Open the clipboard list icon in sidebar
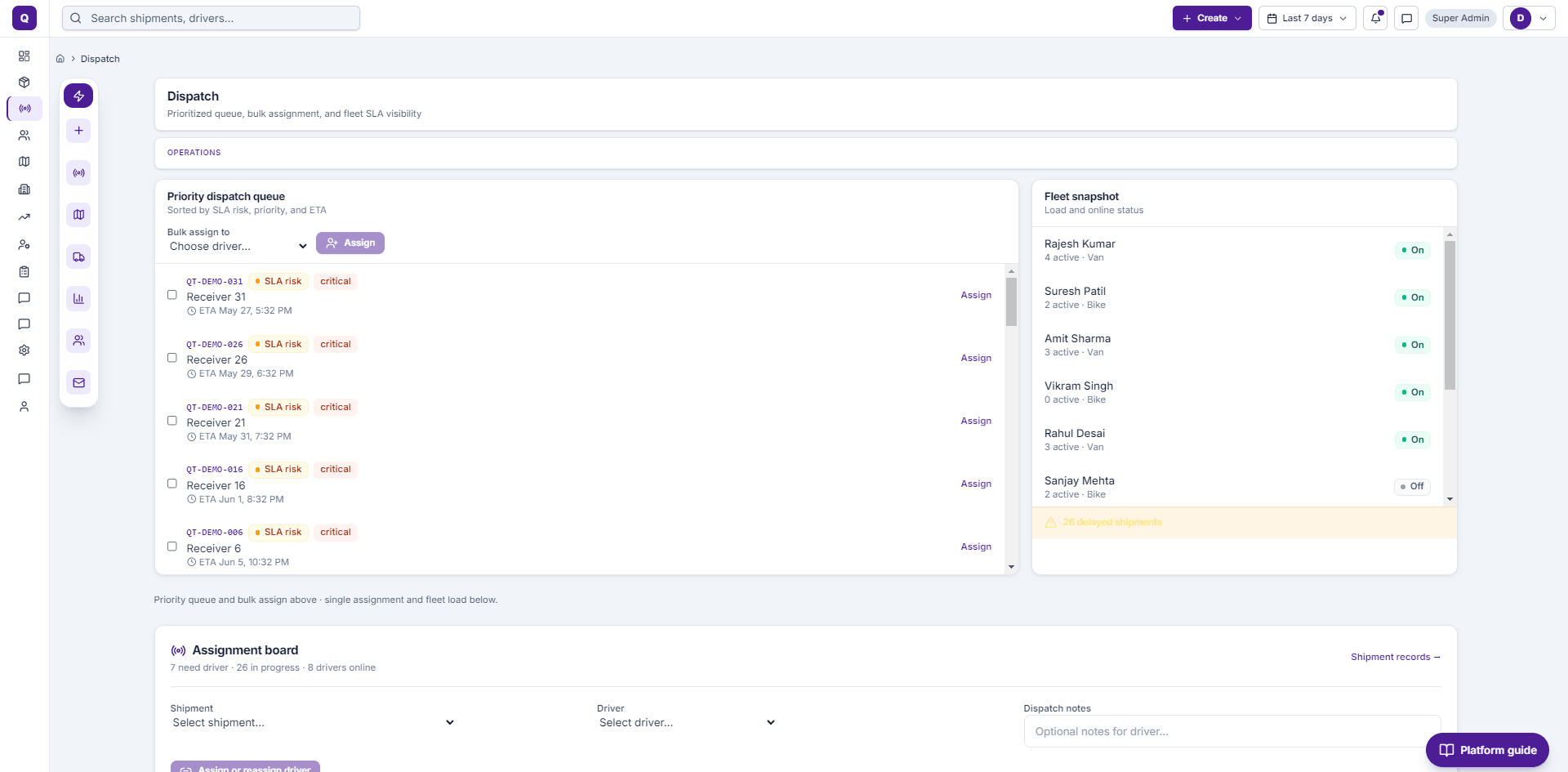1568x772 pixels. pos(24,271)
